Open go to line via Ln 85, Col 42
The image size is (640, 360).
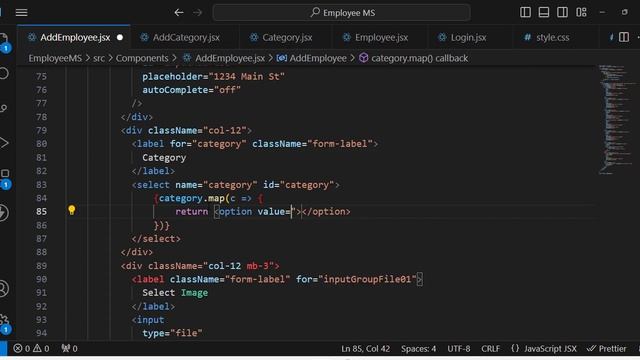point(365,349)
